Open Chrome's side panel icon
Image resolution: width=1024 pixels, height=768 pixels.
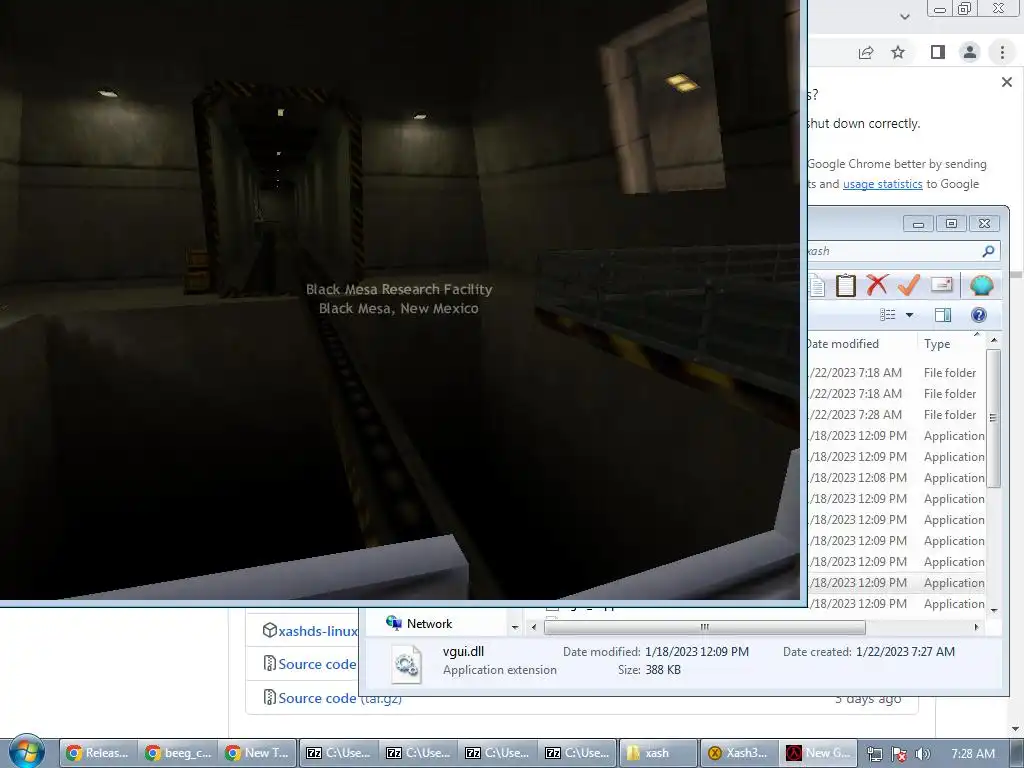click(938, 52)
